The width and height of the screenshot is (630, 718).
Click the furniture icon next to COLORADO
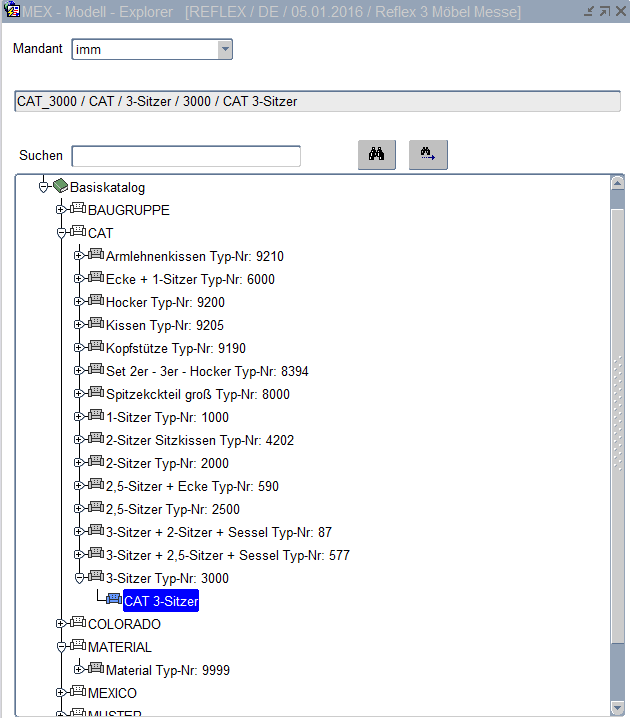tap(78, 624)
